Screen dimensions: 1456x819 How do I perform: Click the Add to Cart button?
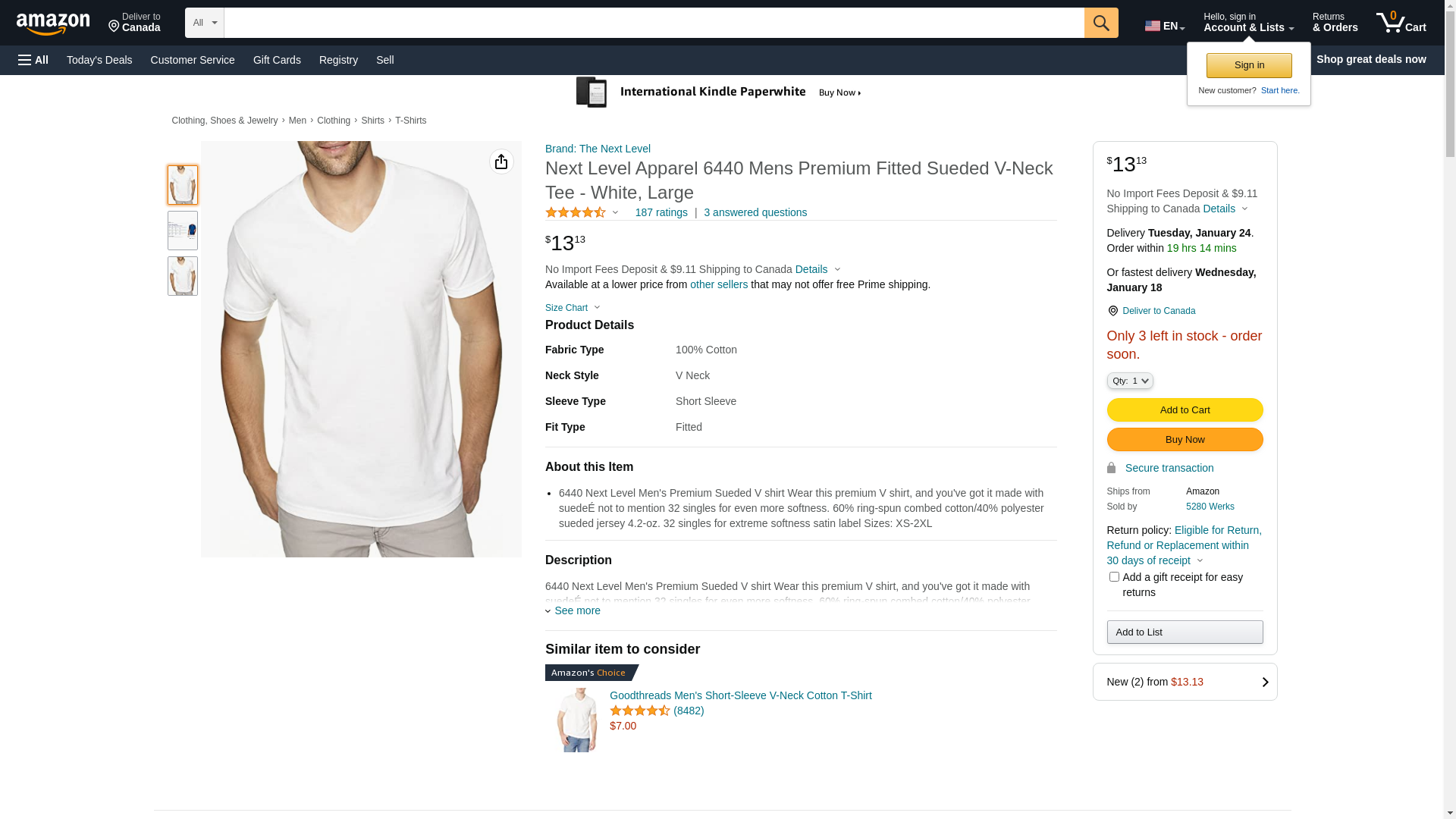pyautogui.click(x=1185, y=410)
